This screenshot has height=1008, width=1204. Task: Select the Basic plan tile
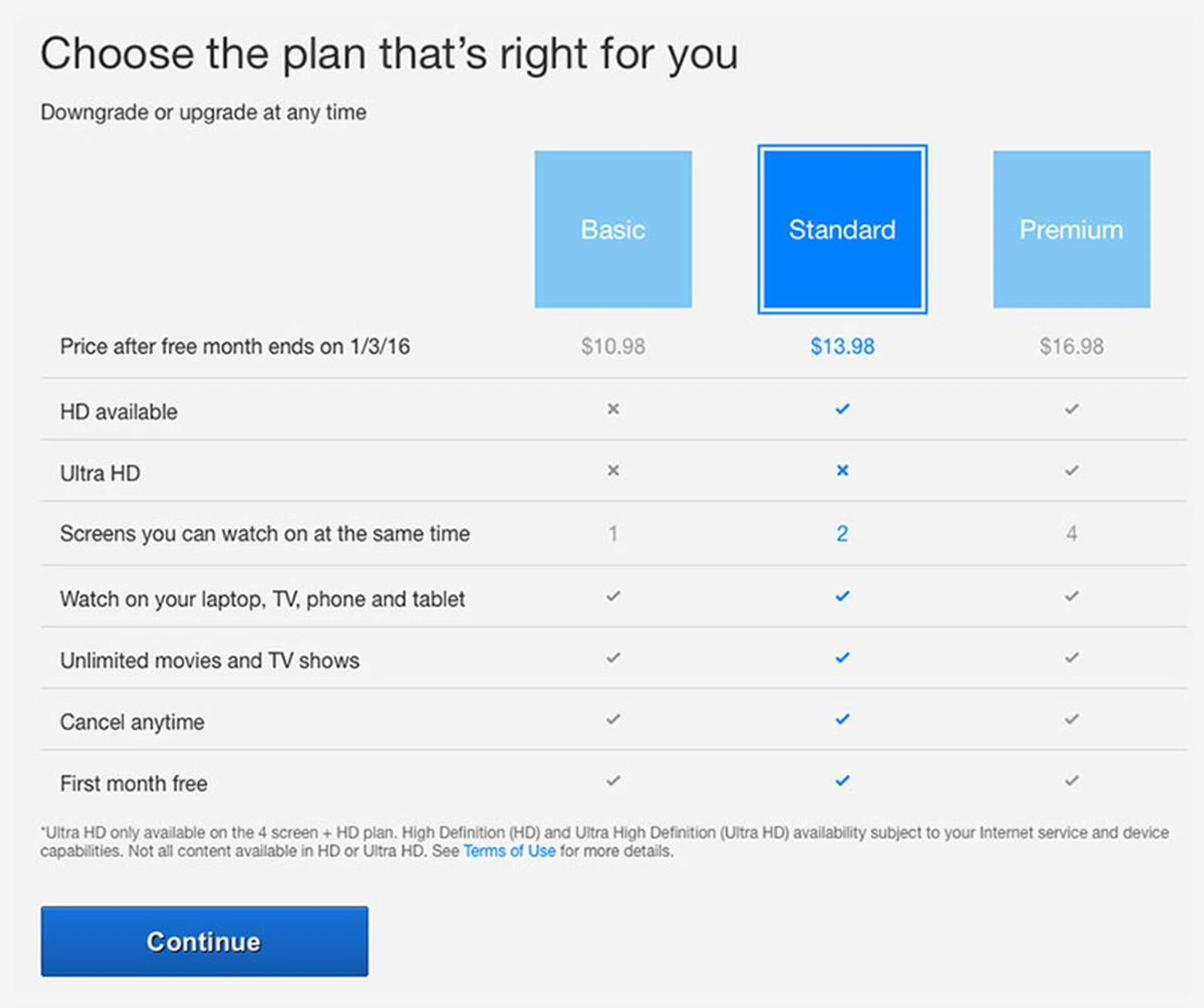[x=613, y=229]
